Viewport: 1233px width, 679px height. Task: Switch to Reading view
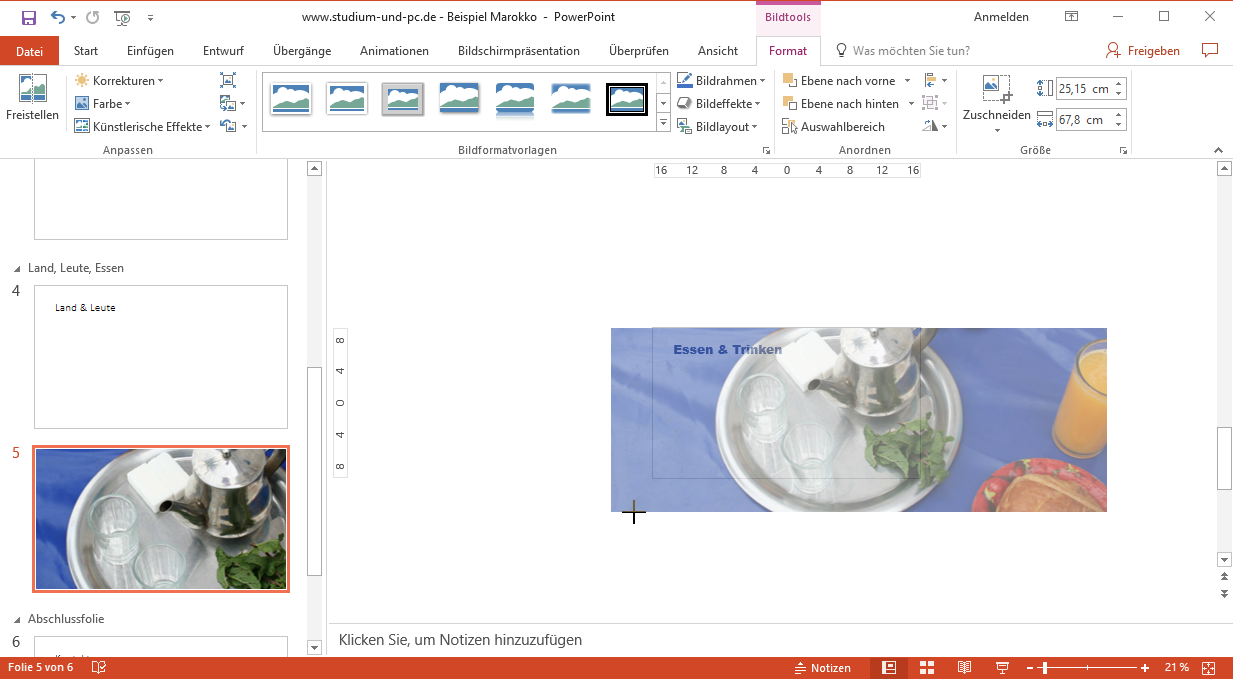964,668
